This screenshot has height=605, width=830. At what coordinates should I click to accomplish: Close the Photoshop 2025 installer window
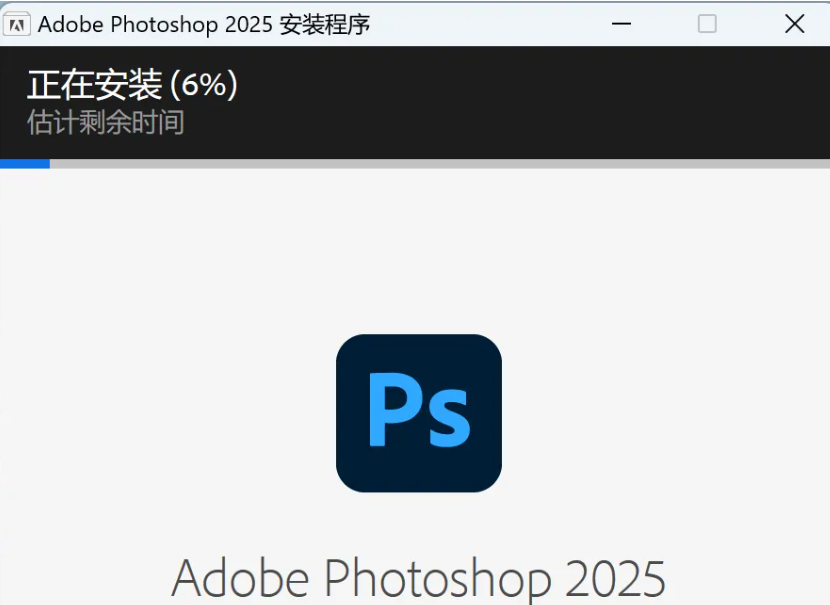click(x=795, y=24)
